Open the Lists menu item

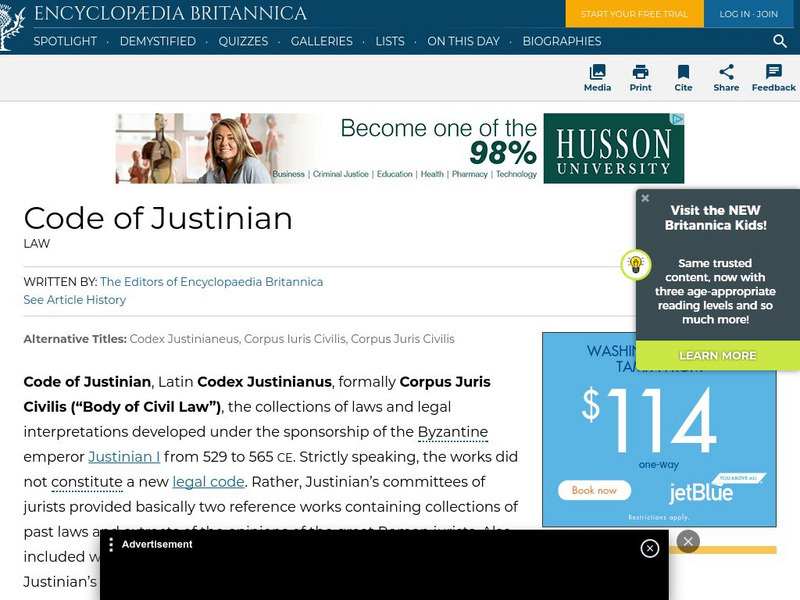click(390, 41)
